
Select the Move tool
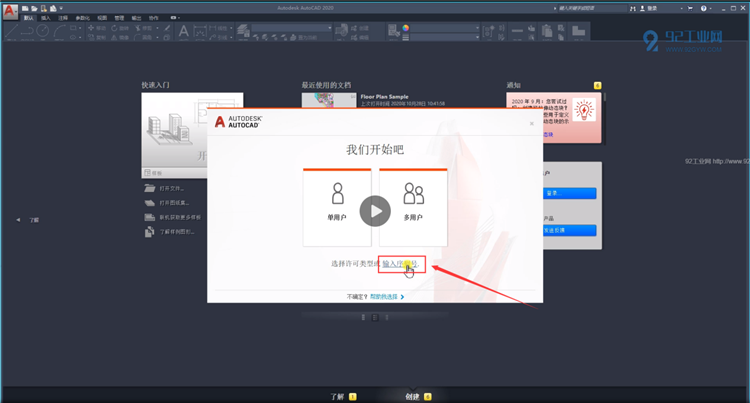coord(97,28)
